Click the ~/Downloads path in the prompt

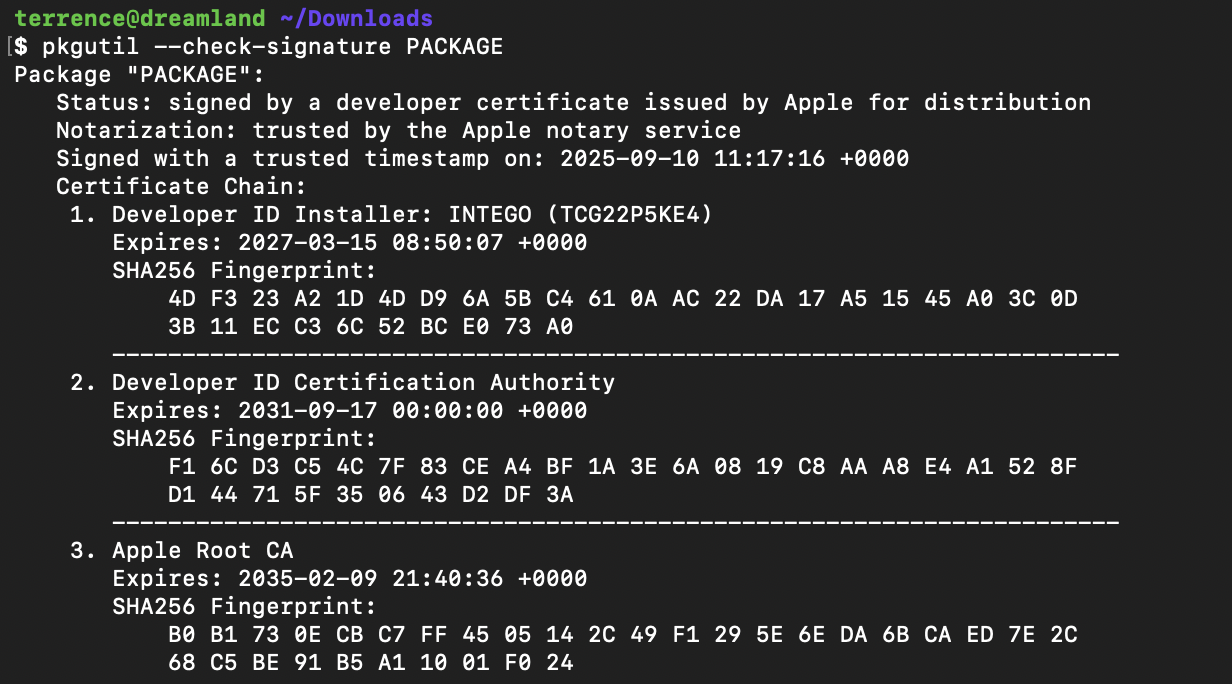coord(356,18)
